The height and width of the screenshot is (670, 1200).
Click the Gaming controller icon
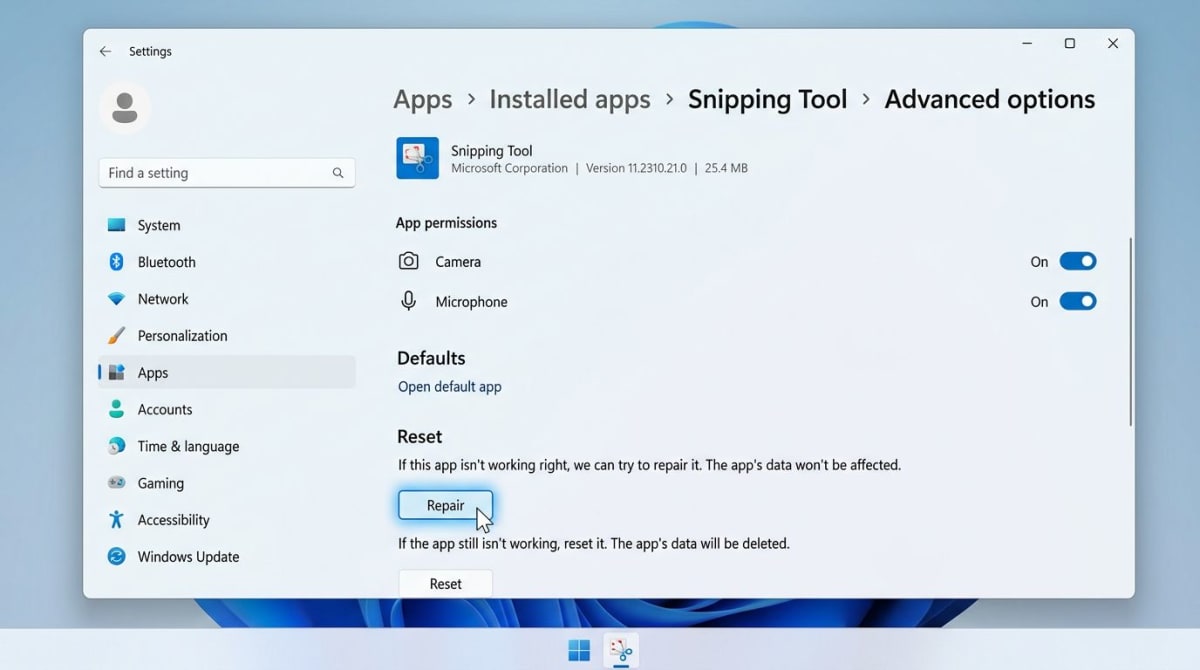[117, 483]
